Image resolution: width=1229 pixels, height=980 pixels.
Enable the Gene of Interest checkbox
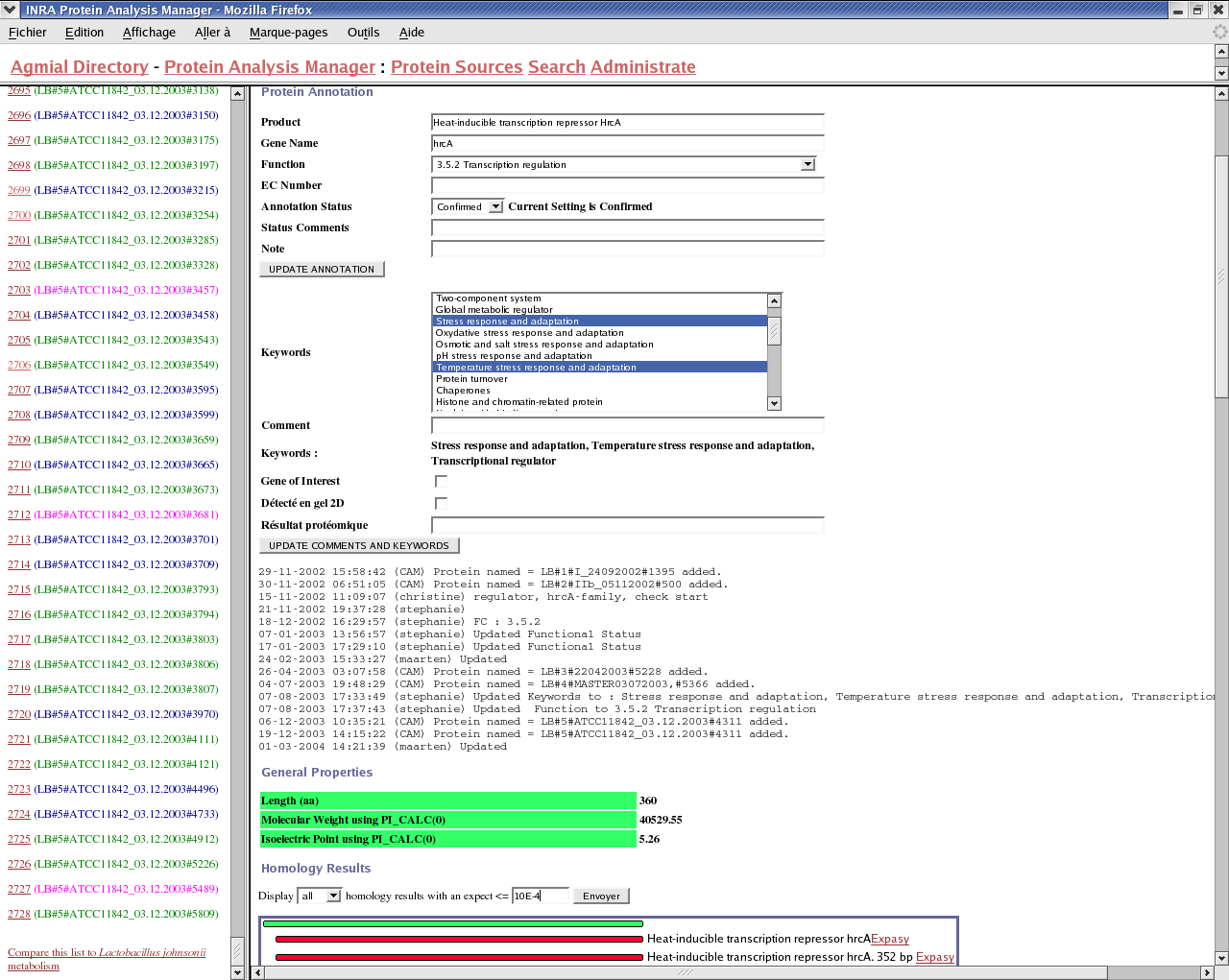point(441,481)
